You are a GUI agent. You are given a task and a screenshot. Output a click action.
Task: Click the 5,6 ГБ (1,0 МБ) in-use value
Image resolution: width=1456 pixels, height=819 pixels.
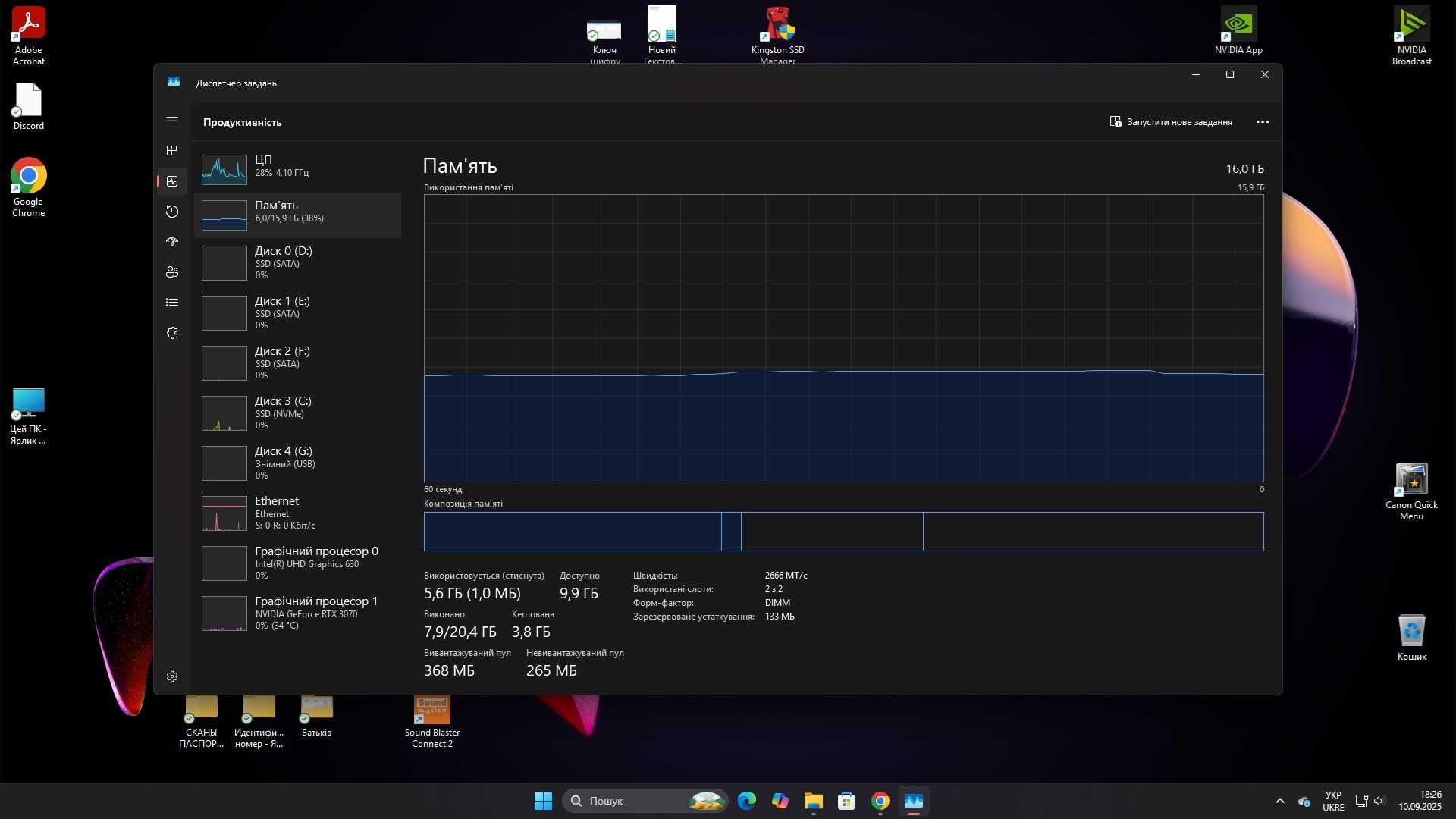tap(472, 593)
